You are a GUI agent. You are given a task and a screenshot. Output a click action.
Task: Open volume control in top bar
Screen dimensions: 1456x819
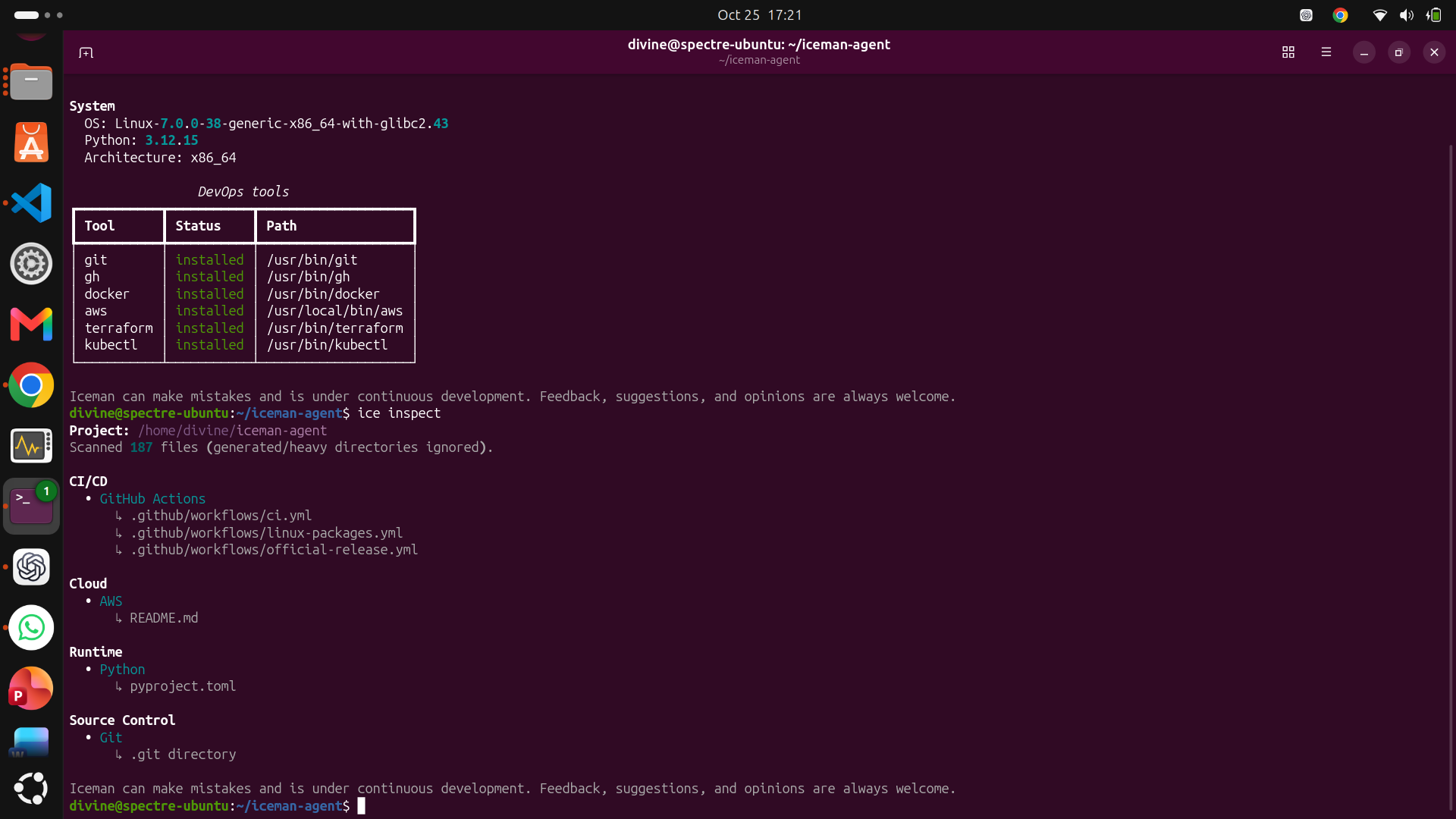pyautogui.click(x=1406, y=15)
